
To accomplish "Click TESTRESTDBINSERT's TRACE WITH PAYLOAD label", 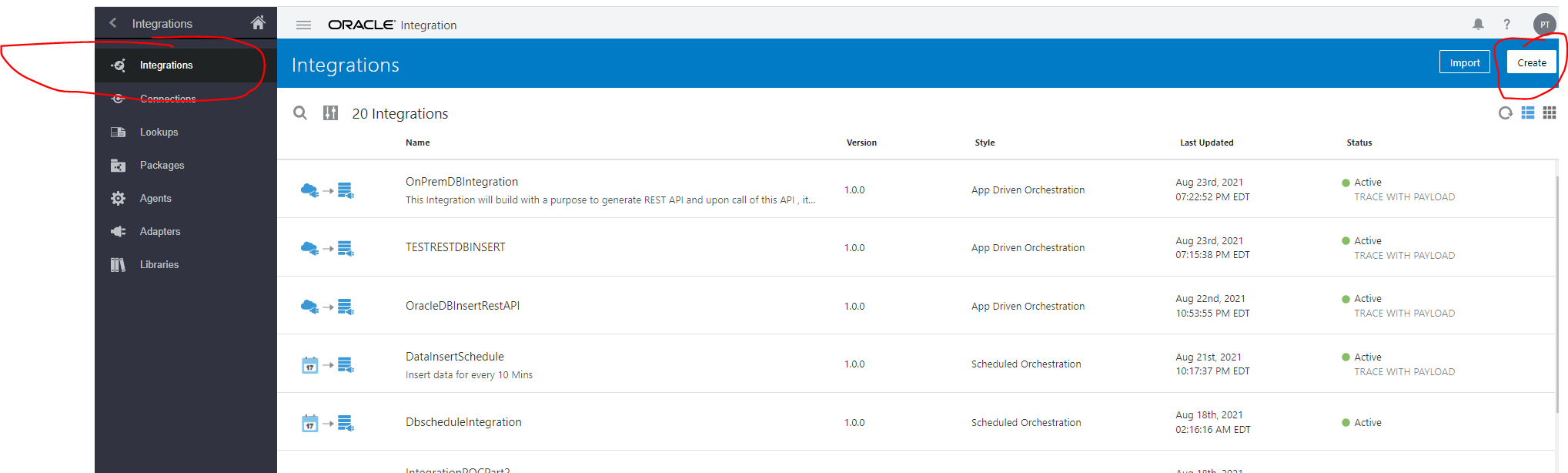I will [1404, 255].
